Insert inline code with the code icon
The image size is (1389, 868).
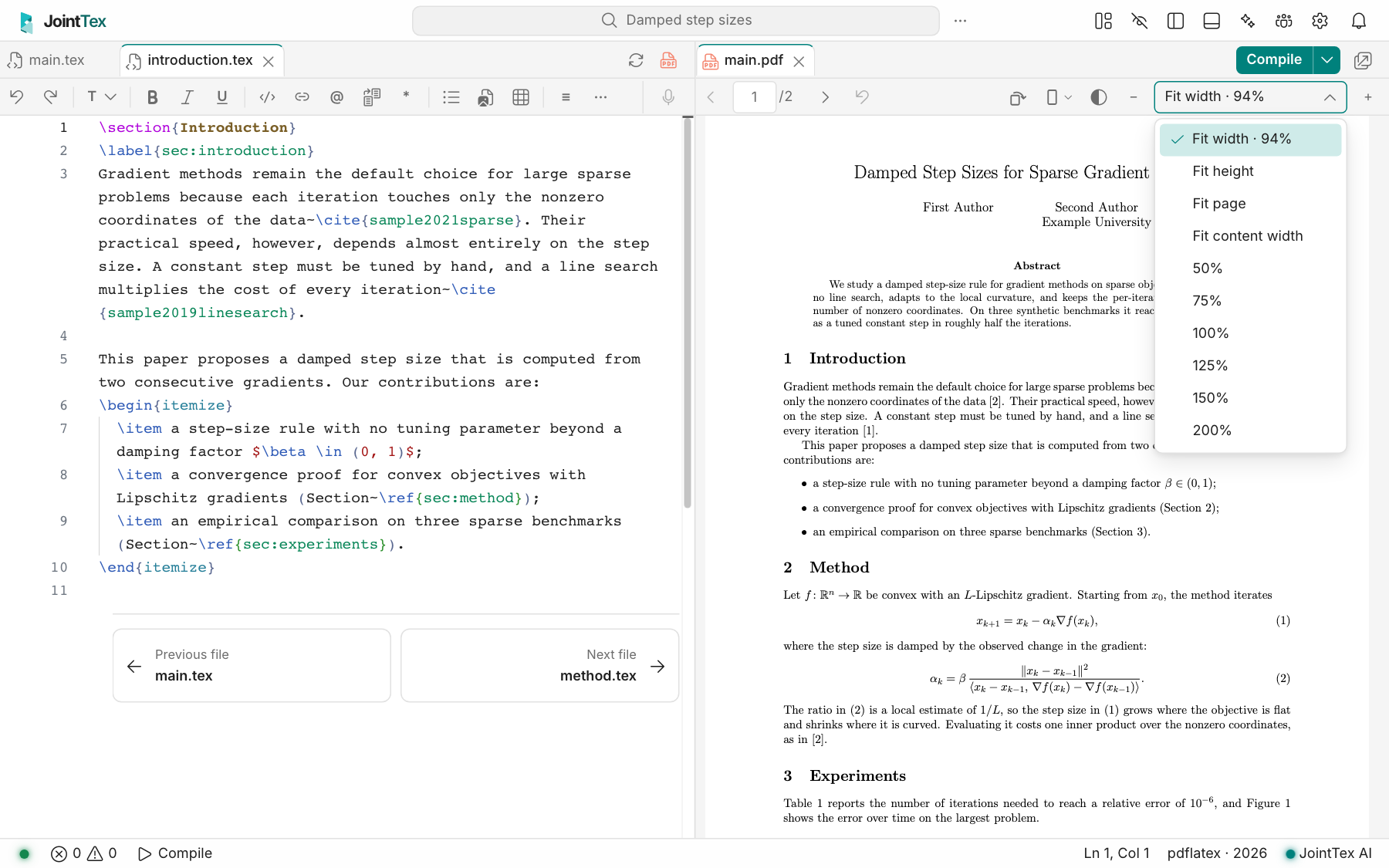(x=267, y=96)
